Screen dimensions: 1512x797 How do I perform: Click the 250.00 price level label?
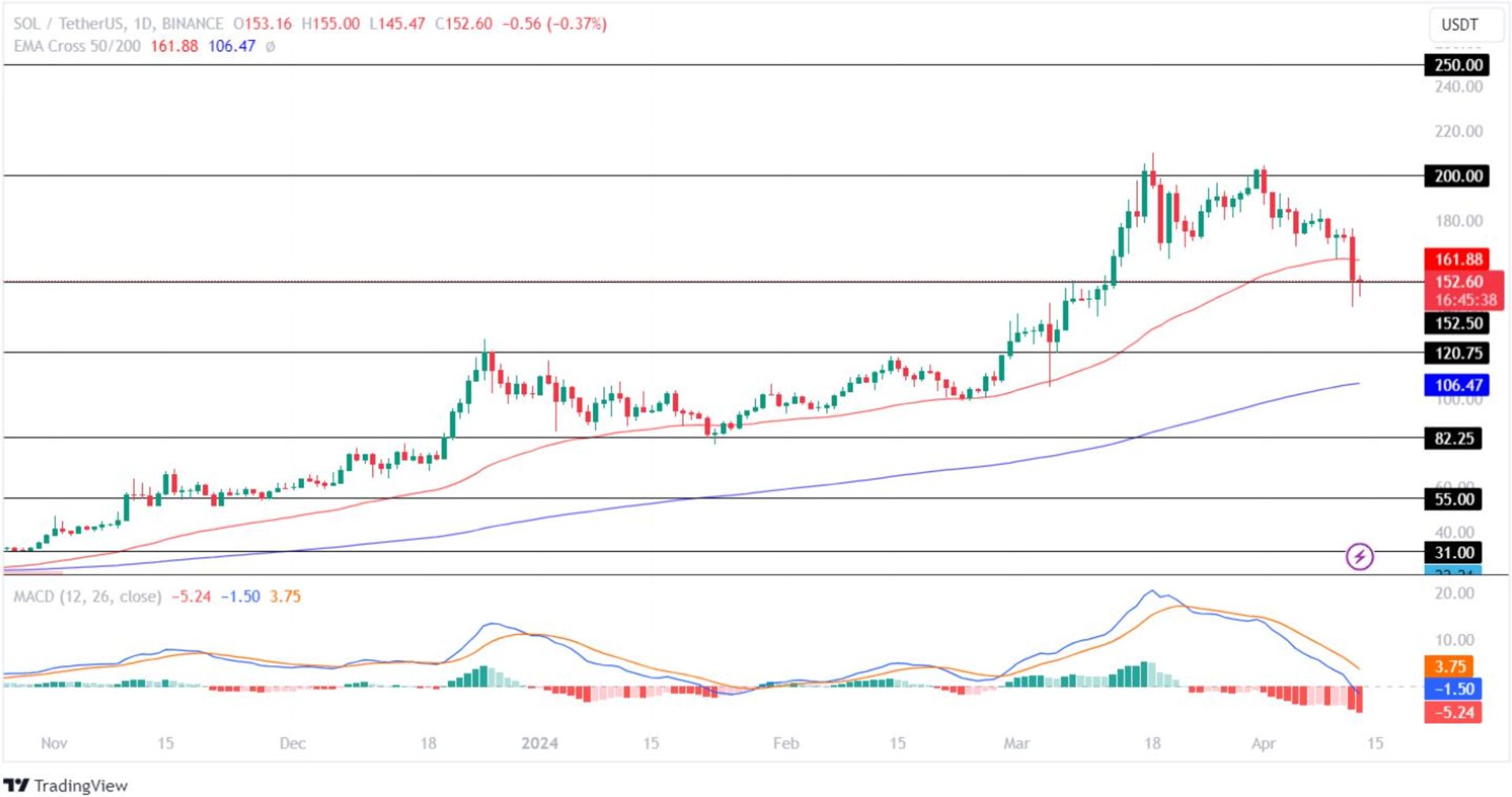click(x=1457, y=65)
